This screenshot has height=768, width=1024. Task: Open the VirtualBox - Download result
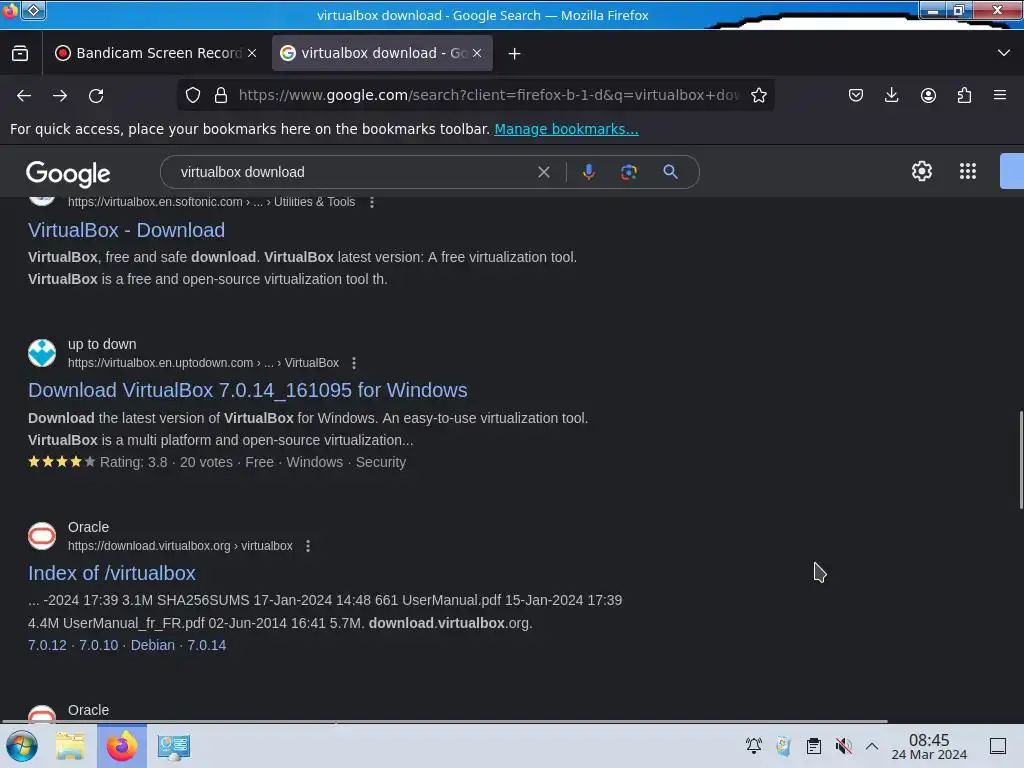[127, 230]
